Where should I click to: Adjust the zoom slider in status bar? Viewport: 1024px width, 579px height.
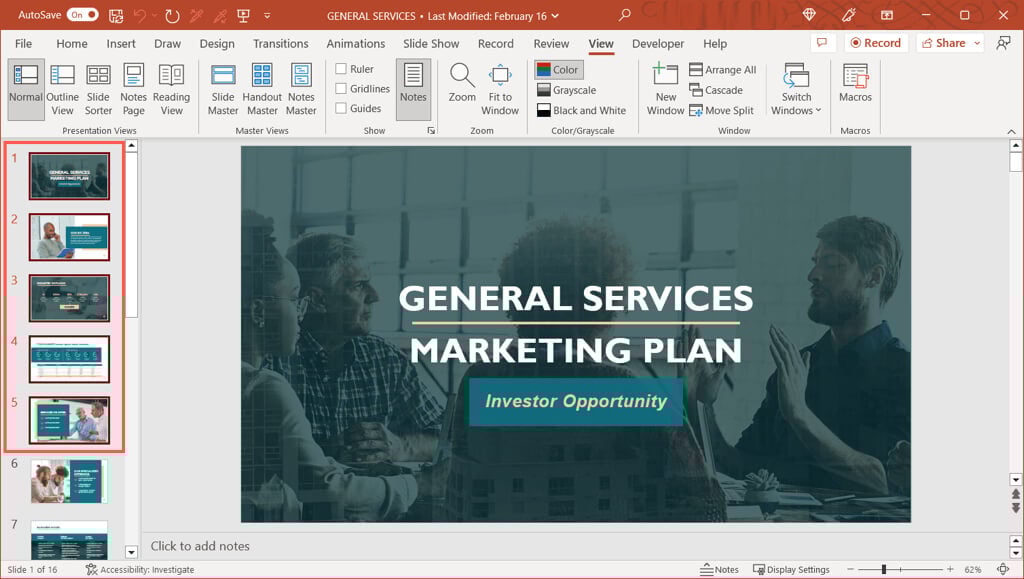pyautogui.click(x=884, y=569)
